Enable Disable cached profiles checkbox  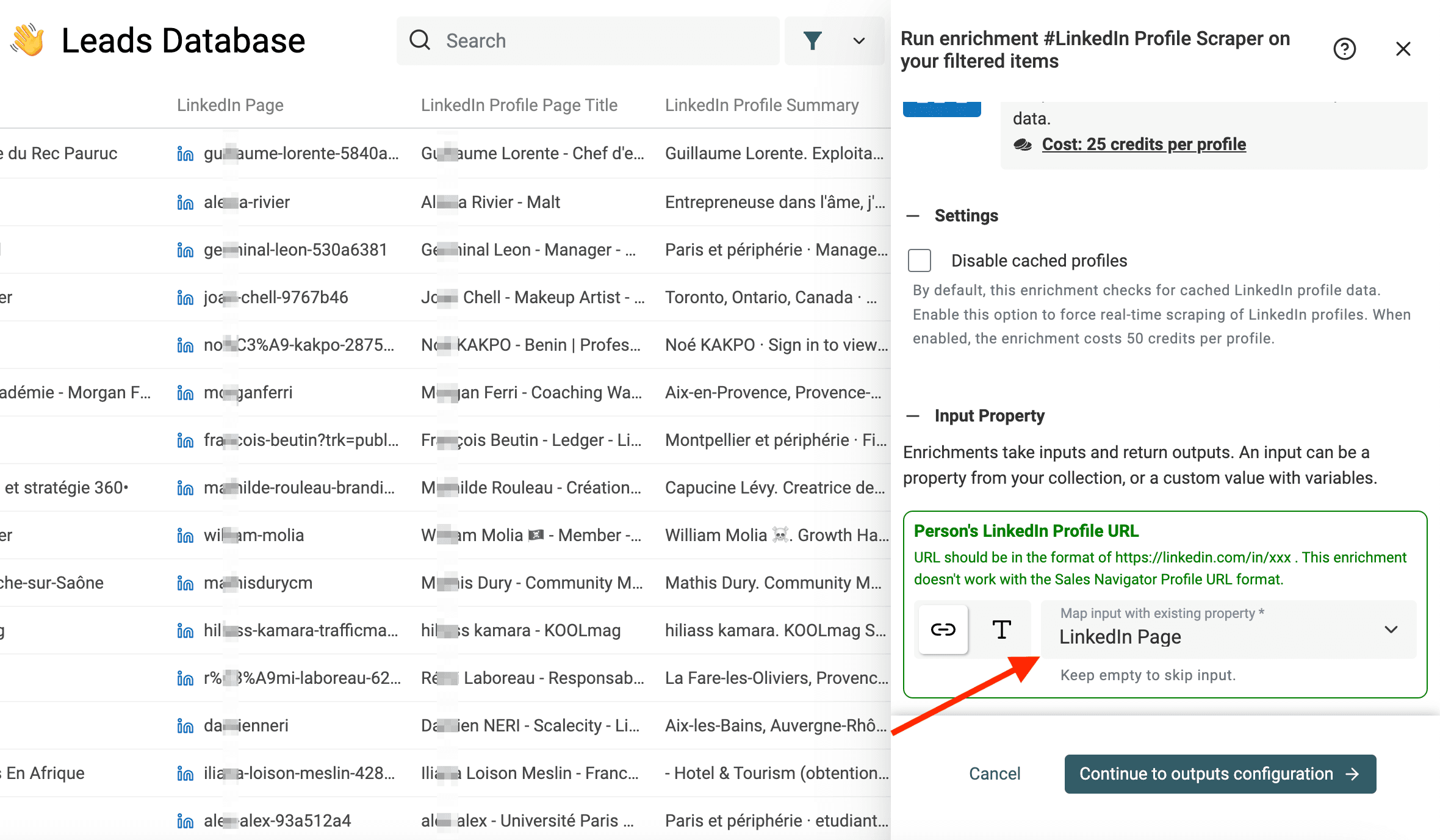919,260
